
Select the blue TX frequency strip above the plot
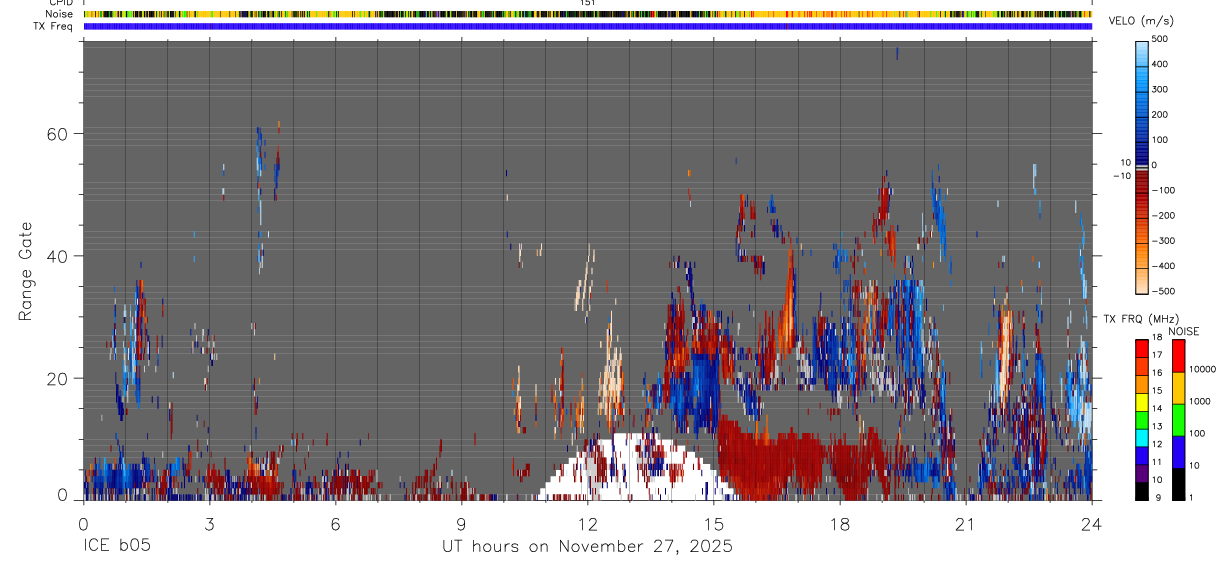(x=588, y=26)
